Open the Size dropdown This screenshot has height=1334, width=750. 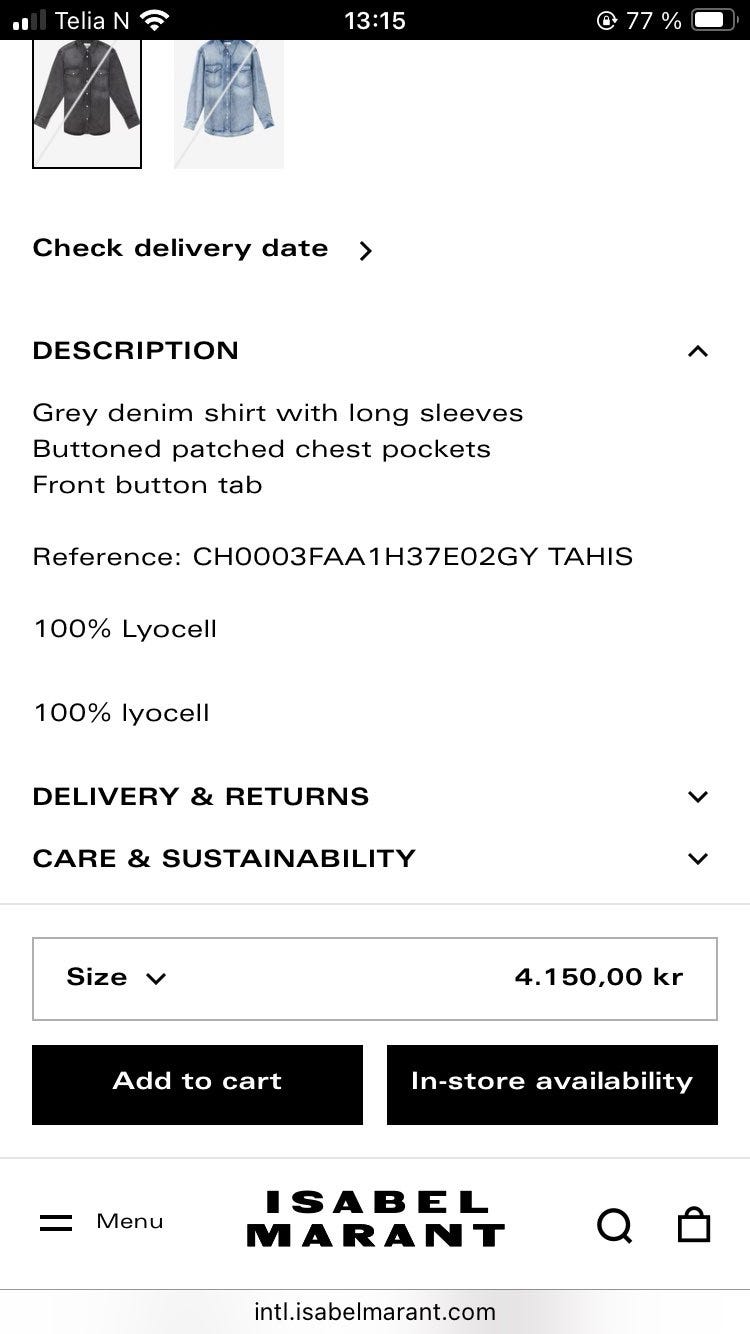(x=116, y=977)
